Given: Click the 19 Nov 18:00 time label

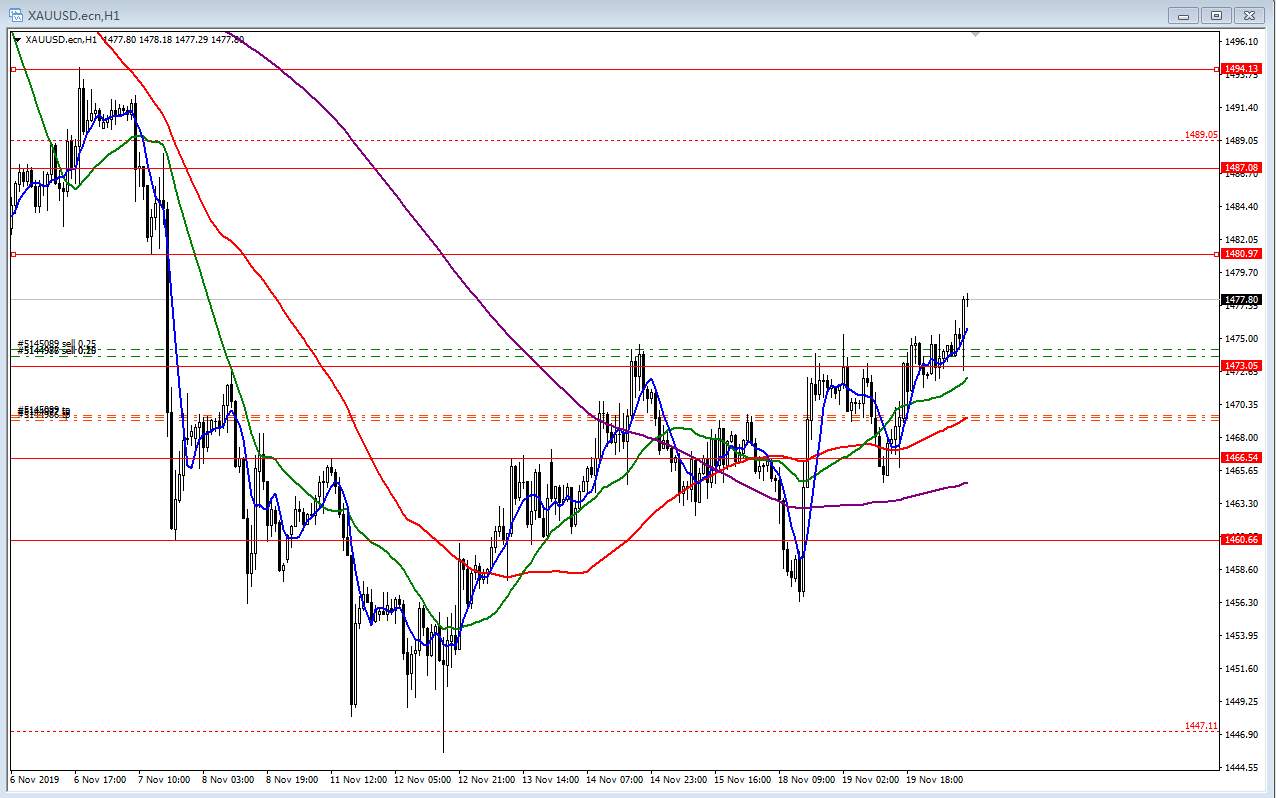Looking at the screenshot, I should [x=935, y=778].
